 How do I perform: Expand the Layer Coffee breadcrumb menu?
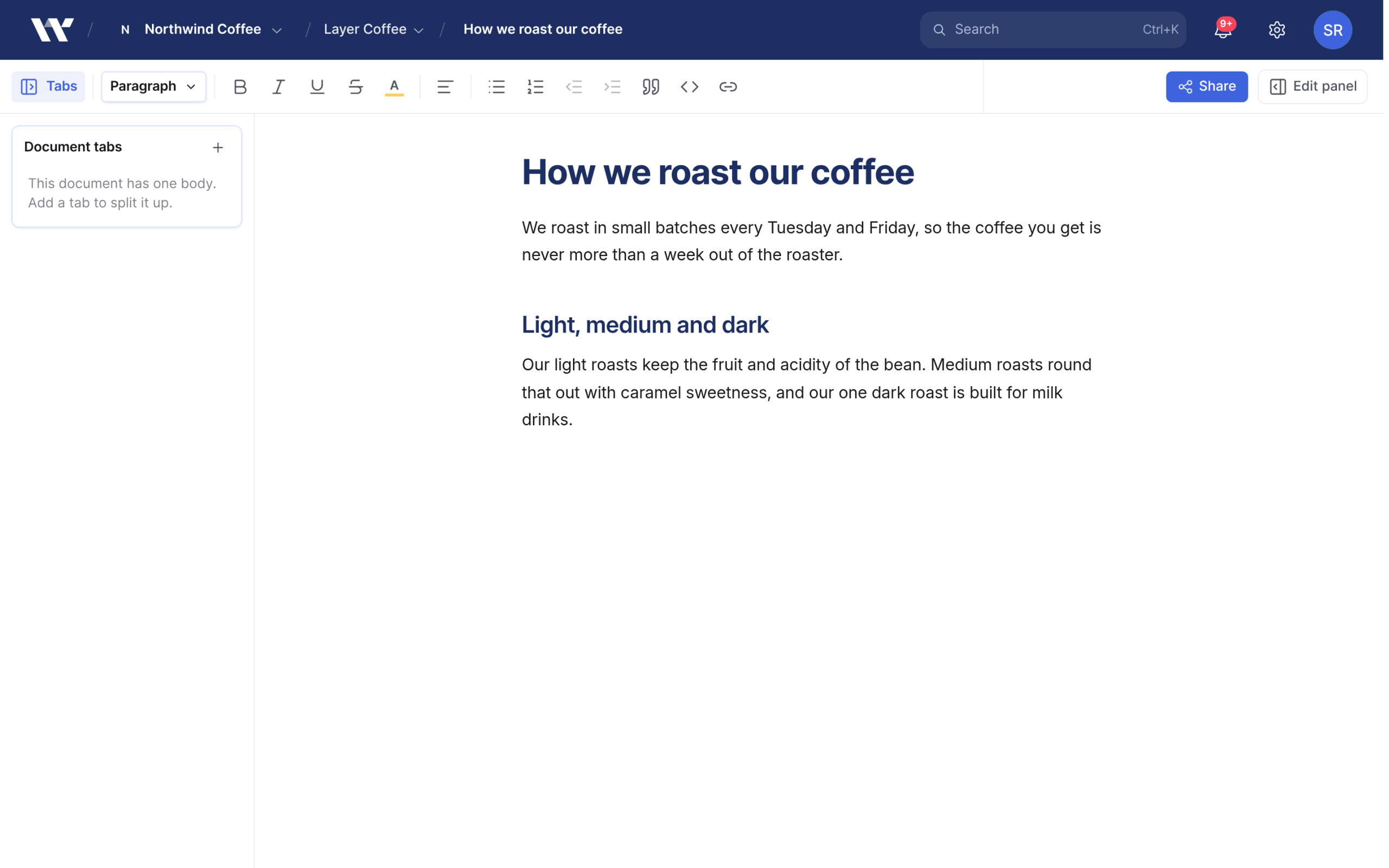click(374, 29)
